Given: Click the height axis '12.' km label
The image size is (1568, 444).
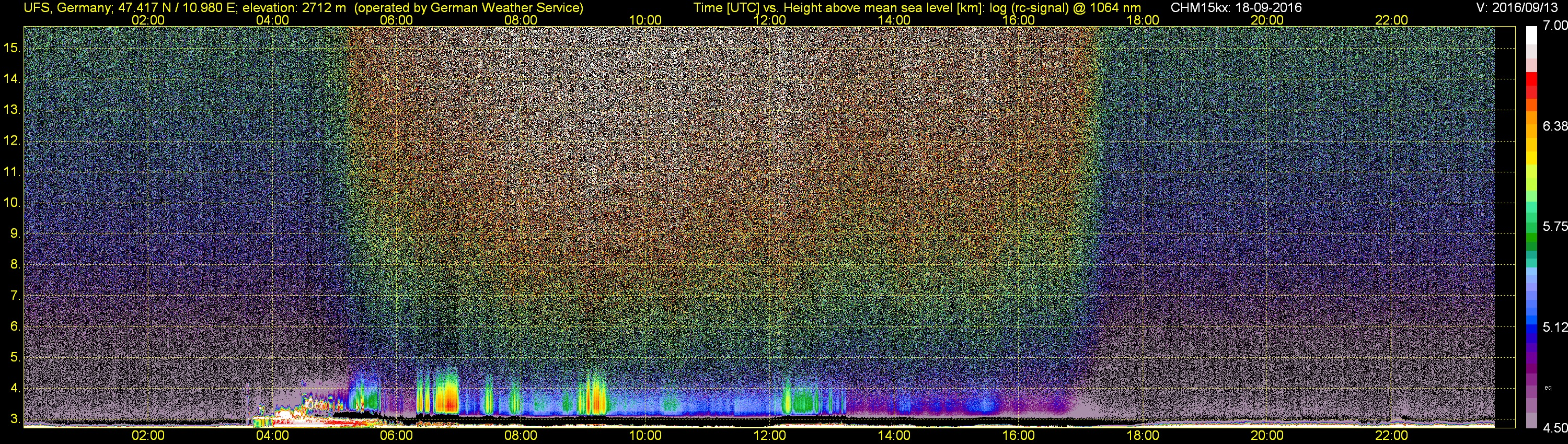Looking at the screenshot, I should 12,141.
